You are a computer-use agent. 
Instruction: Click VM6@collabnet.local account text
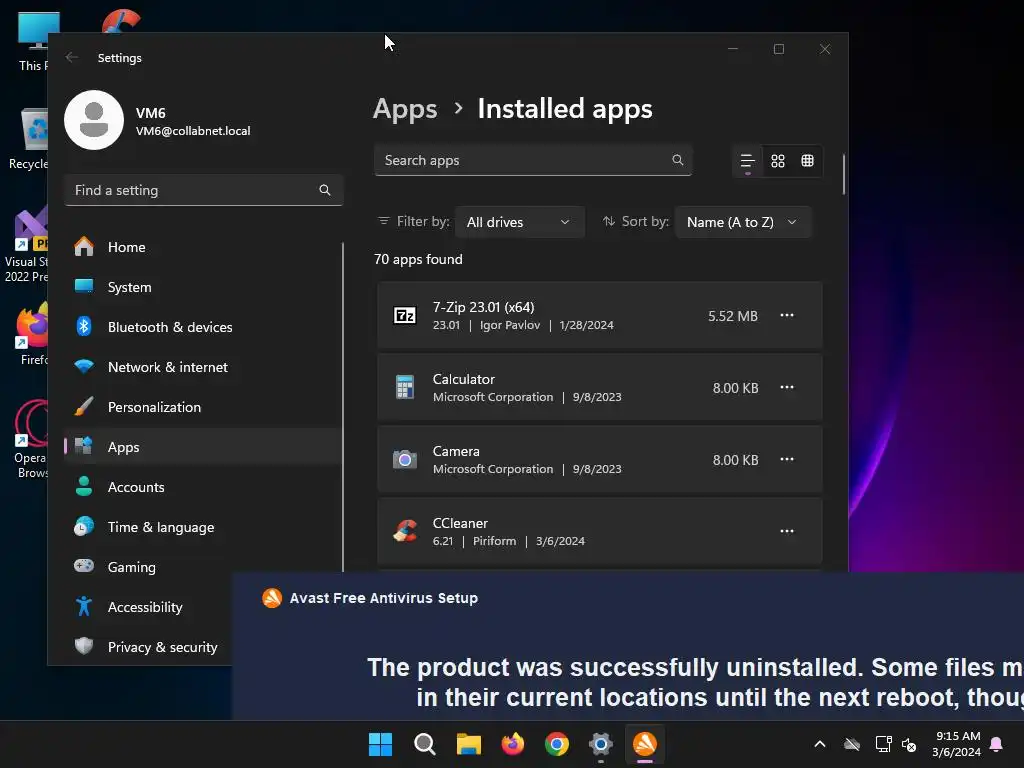pyautogui.click(x=193, y=131)
